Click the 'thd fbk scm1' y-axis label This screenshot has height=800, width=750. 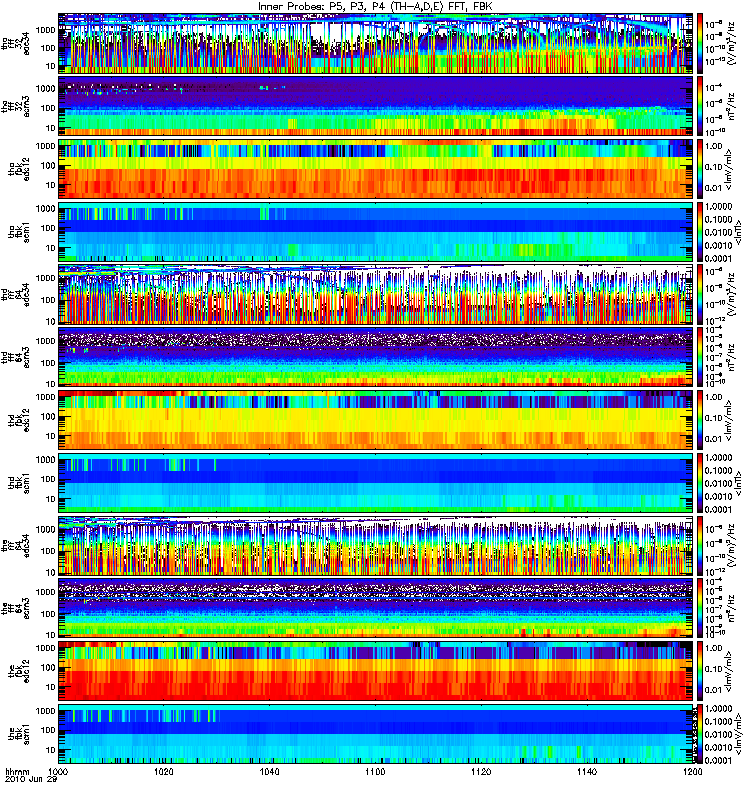19,483
